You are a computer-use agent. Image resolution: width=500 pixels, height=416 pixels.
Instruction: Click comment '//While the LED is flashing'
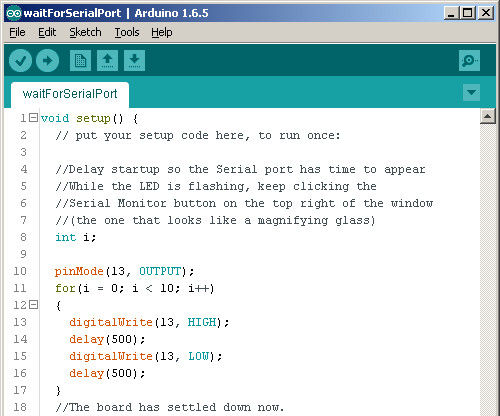(216, 186)
